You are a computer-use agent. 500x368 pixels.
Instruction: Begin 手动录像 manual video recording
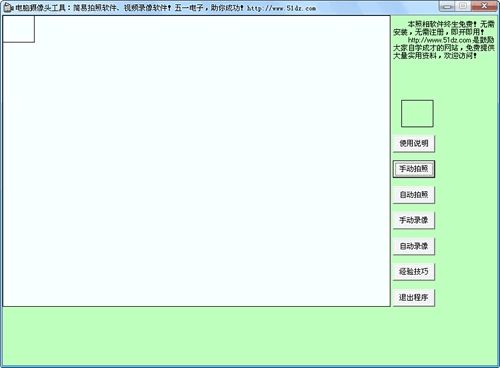click(414, 220)
